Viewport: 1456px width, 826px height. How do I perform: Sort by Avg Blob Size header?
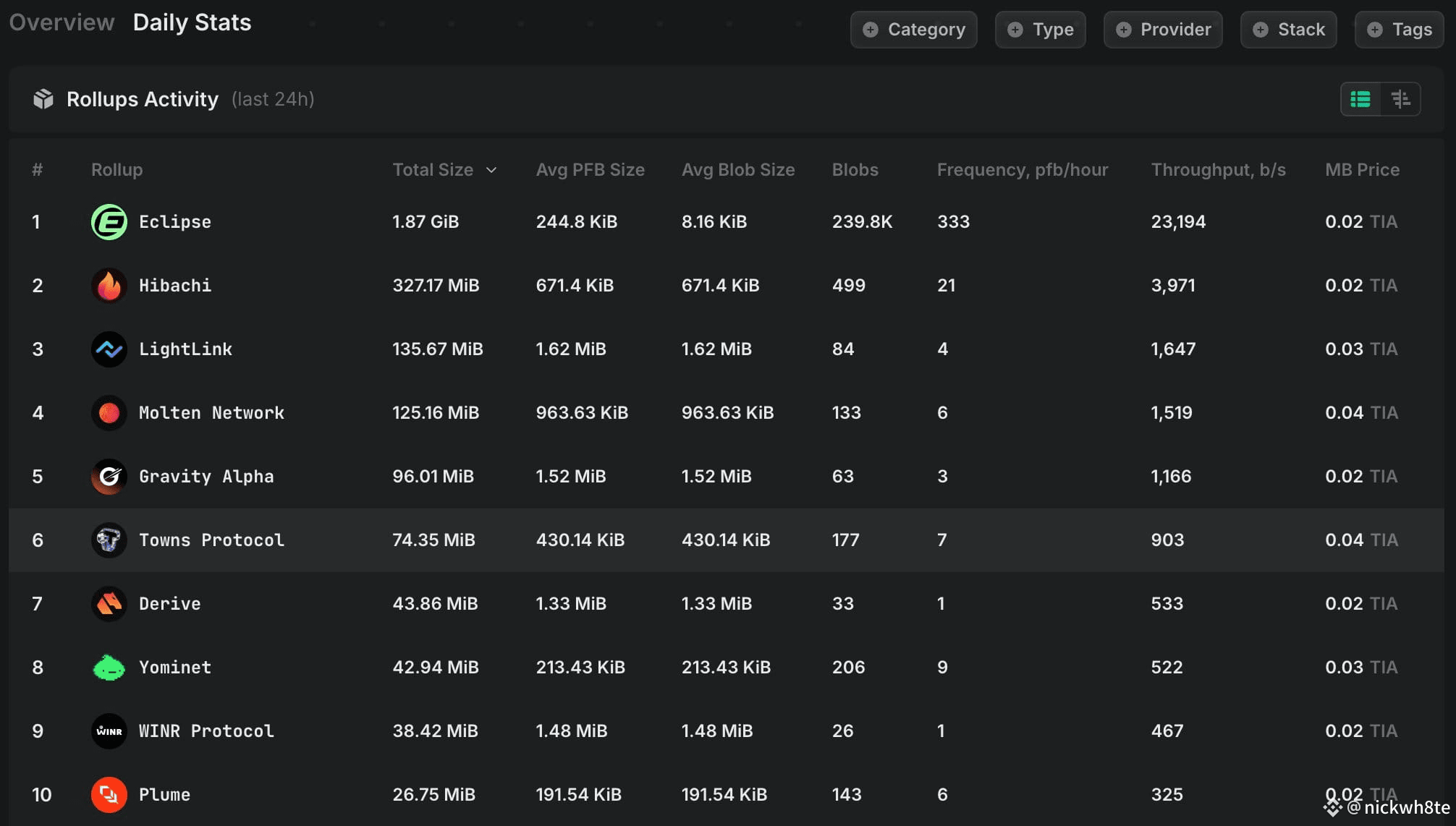pos(738,170)
